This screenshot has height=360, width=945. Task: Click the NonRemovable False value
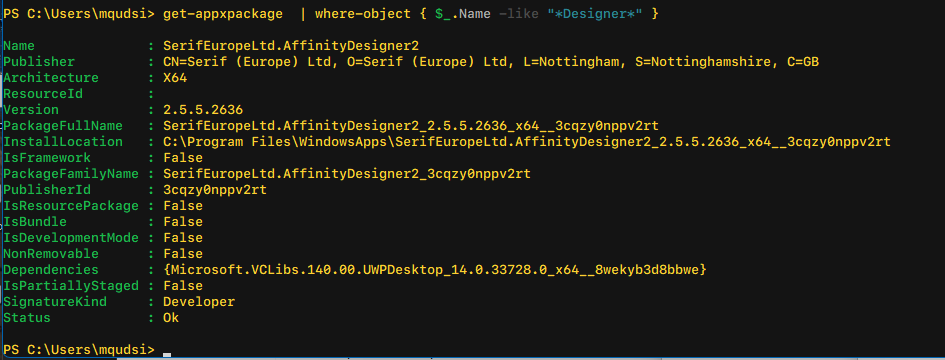pyautogui.click(x=183, y=254)
